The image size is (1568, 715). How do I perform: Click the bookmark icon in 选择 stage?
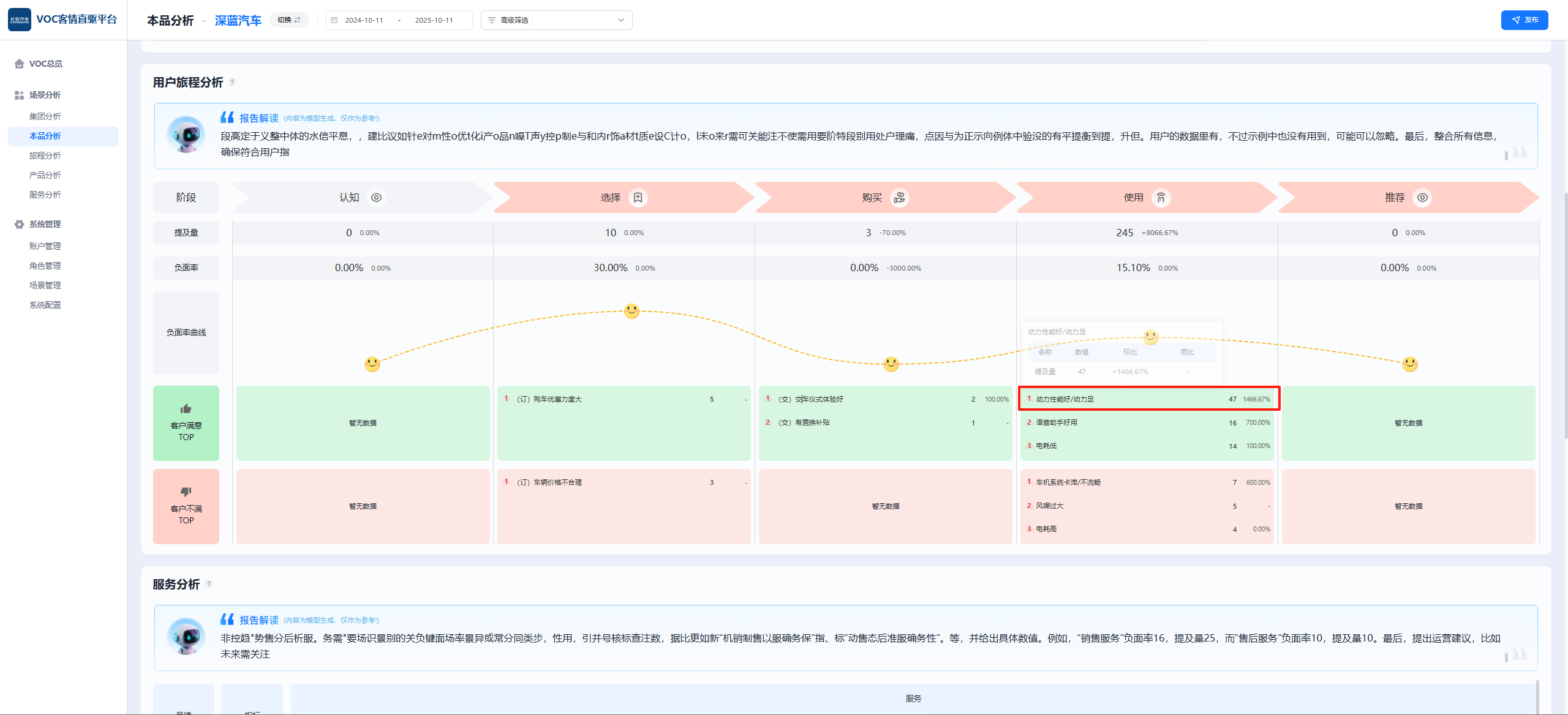click(638, 198)
